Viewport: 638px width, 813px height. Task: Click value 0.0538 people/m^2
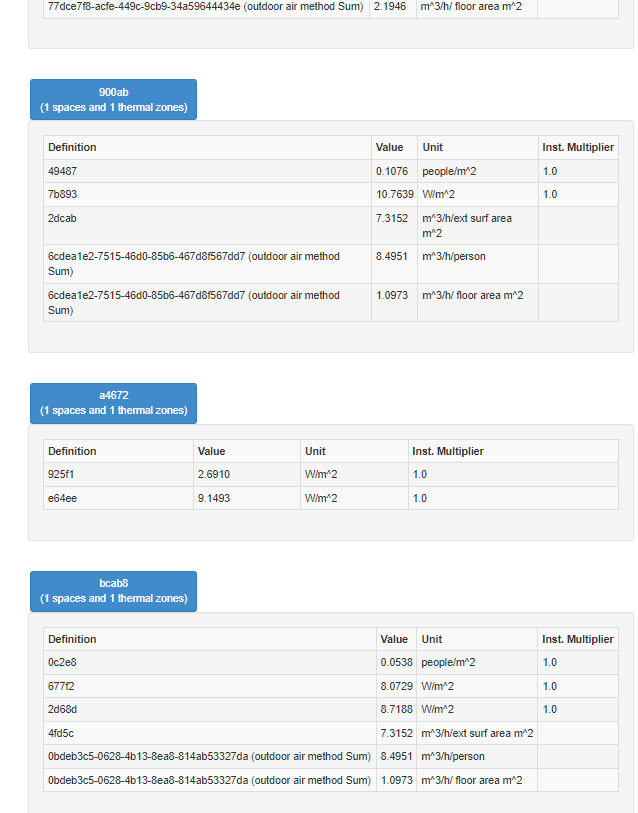(396, 663)
